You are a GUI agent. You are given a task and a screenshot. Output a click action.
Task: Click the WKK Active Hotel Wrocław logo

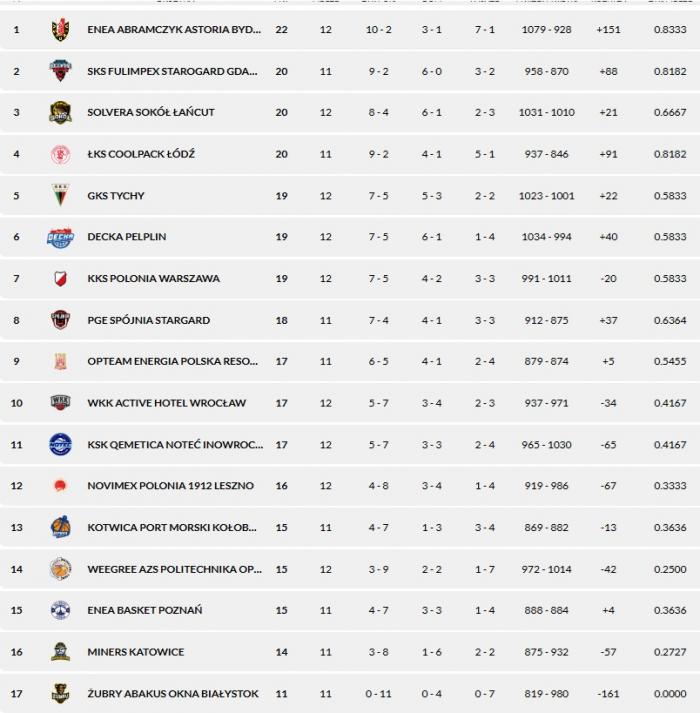click(x=60, y=403)
